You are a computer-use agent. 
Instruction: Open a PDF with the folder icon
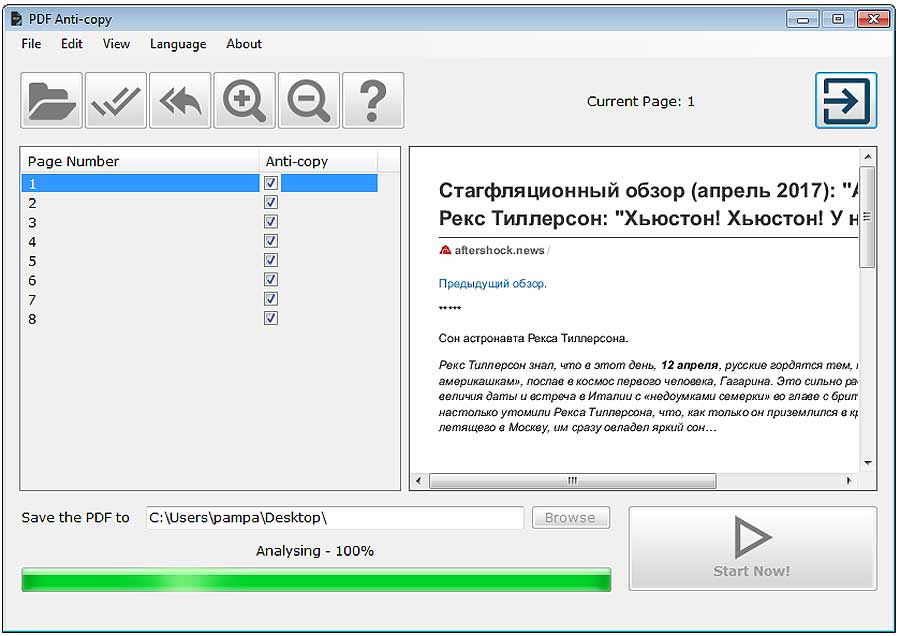click(x=52, y=100)
